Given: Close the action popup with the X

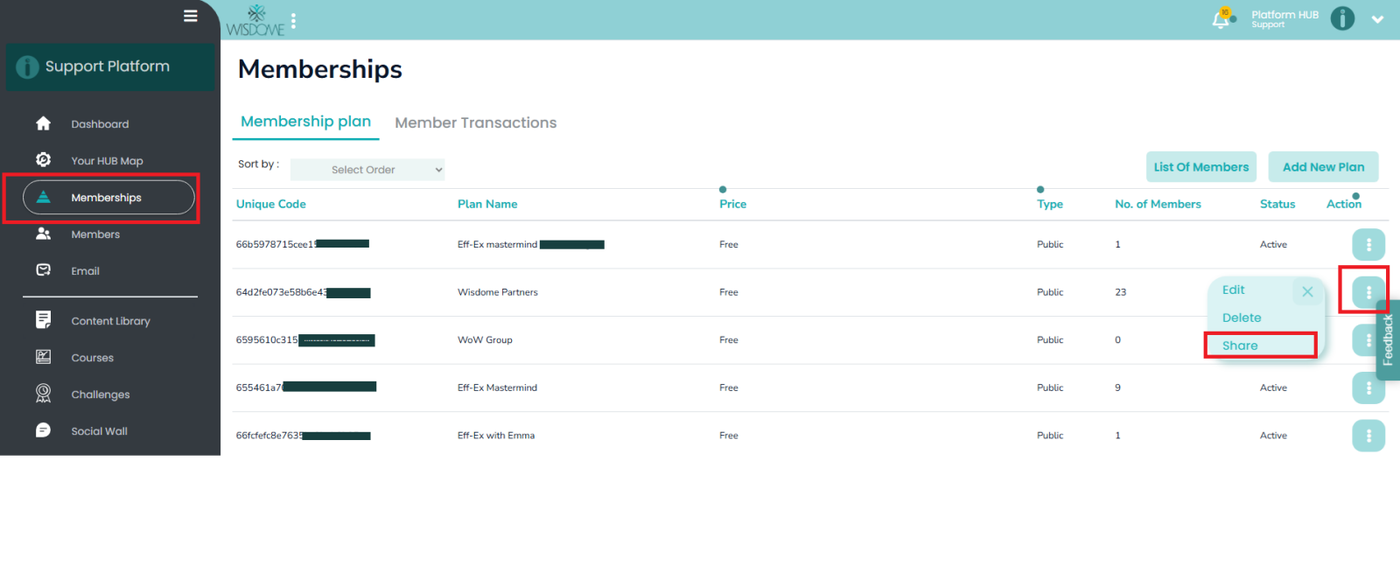Looking at the screenshot, I should click(1307, 292).
